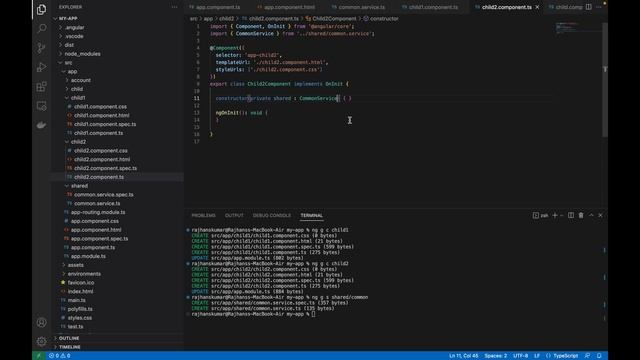Expand the dist folder
This screenshot has height=360, width=640.
coord(69,45)
